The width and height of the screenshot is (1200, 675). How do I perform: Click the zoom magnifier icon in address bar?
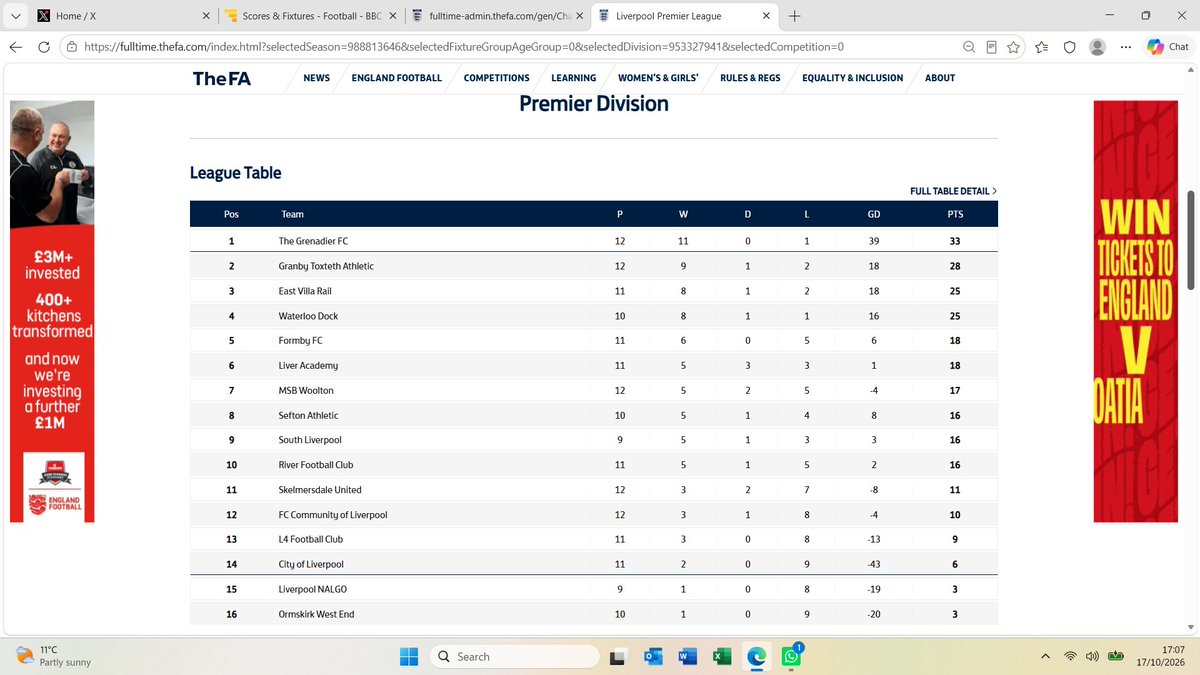968,47
